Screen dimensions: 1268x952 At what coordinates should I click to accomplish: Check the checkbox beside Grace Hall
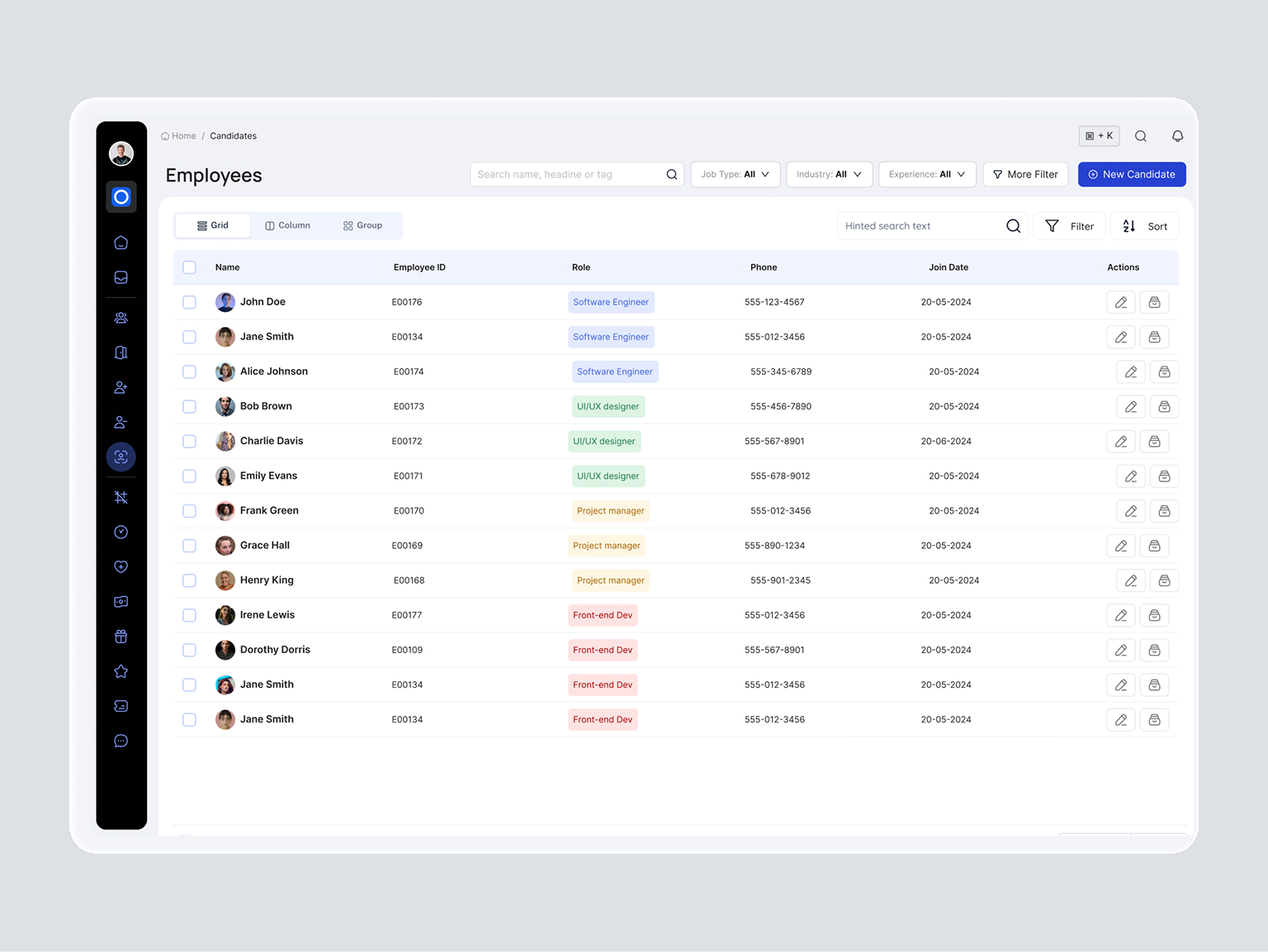(x=189, y=545)
